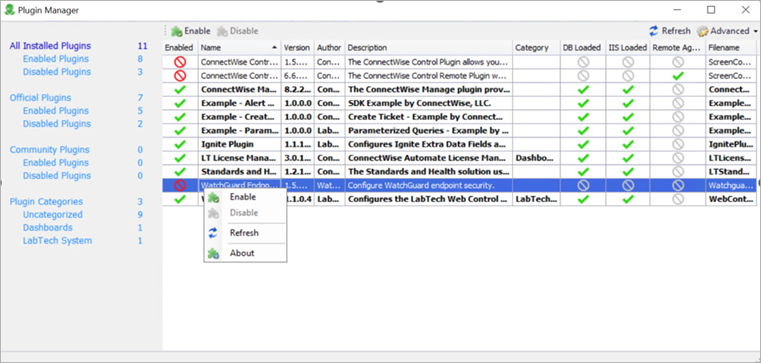Sort by the DB Loaded column header
This screenshot has height=363, width=761.
point(582,48)
